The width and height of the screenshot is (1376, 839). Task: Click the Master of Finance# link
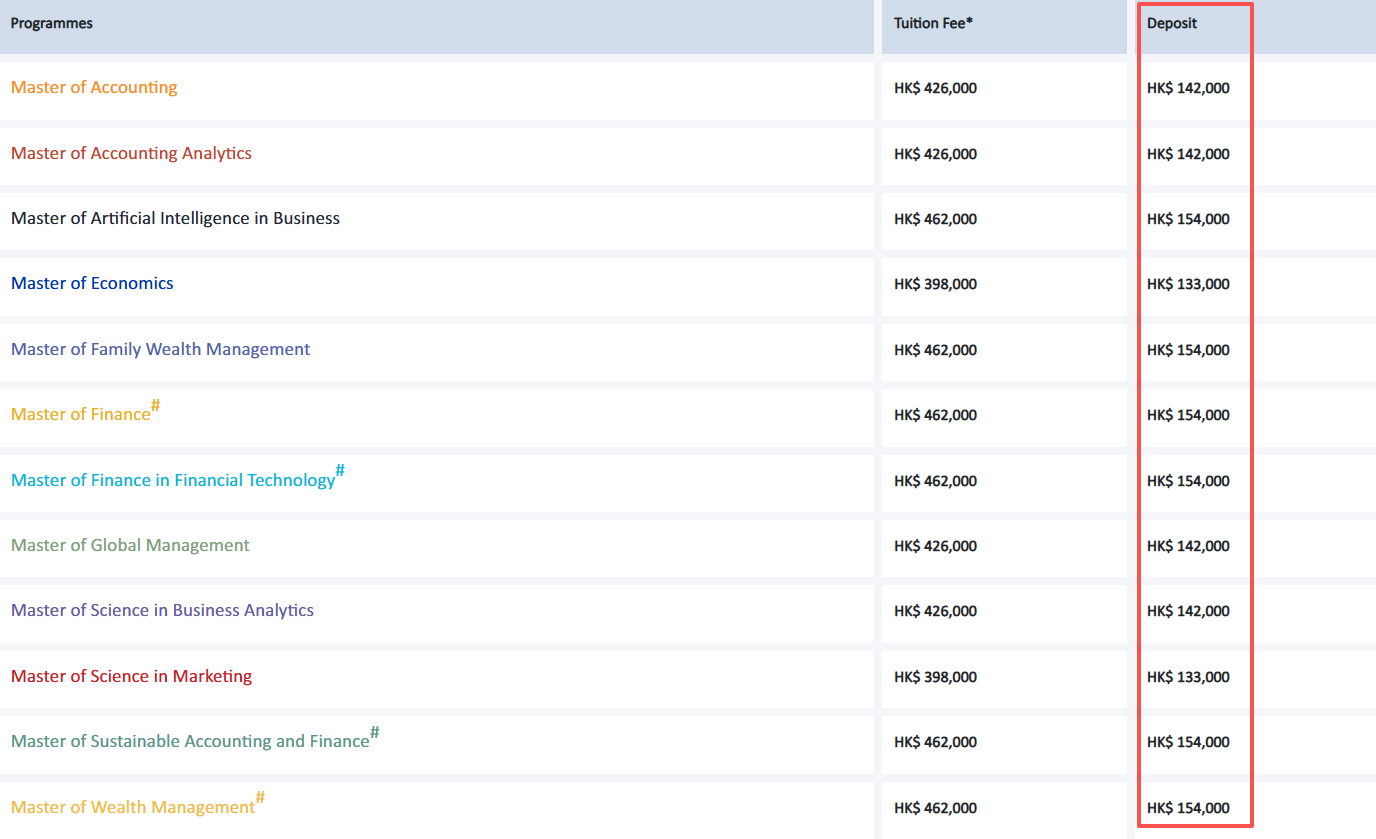click(81, 415)
